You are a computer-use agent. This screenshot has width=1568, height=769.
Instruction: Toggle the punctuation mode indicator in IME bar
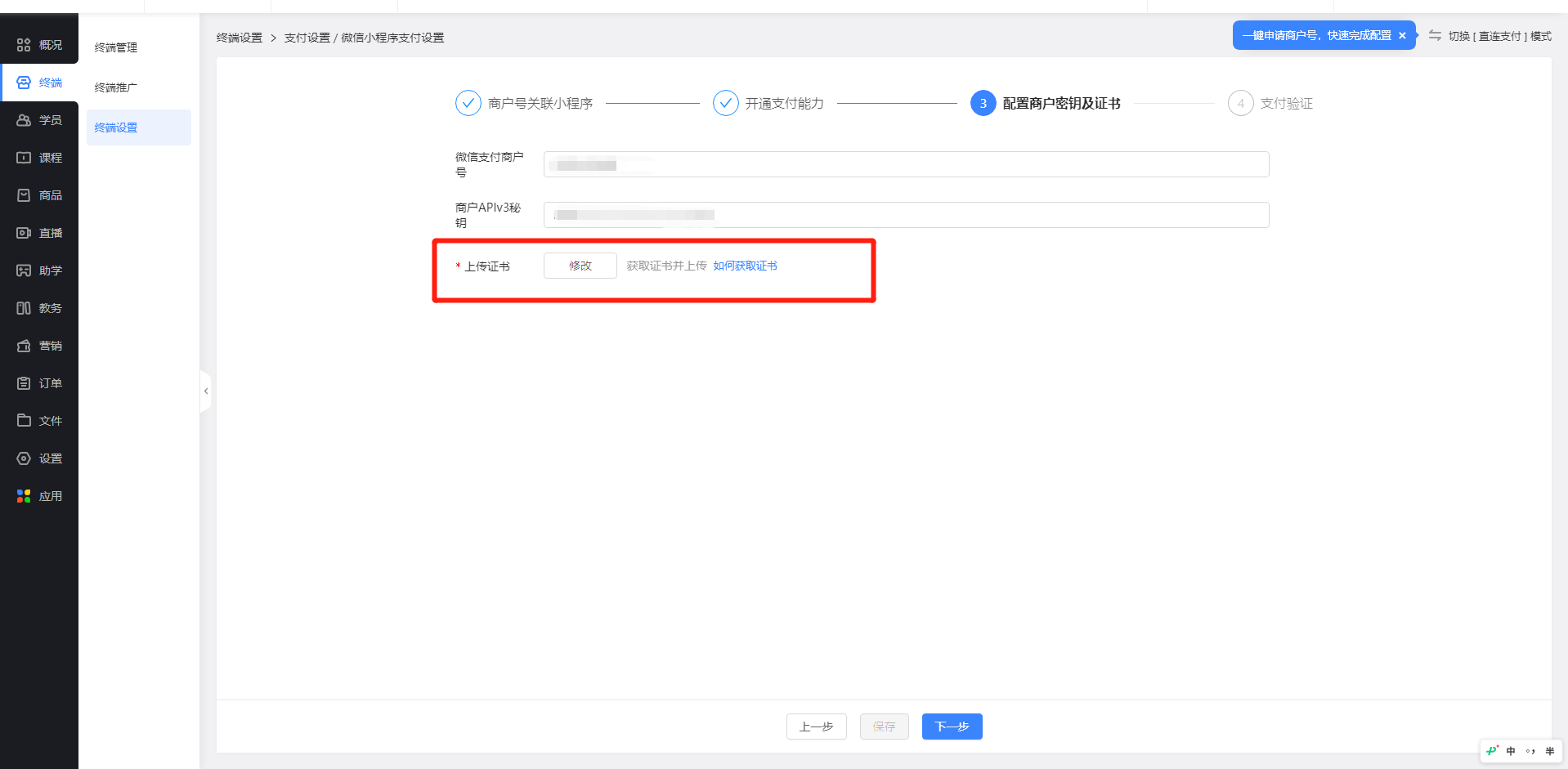pos(1530,751)
